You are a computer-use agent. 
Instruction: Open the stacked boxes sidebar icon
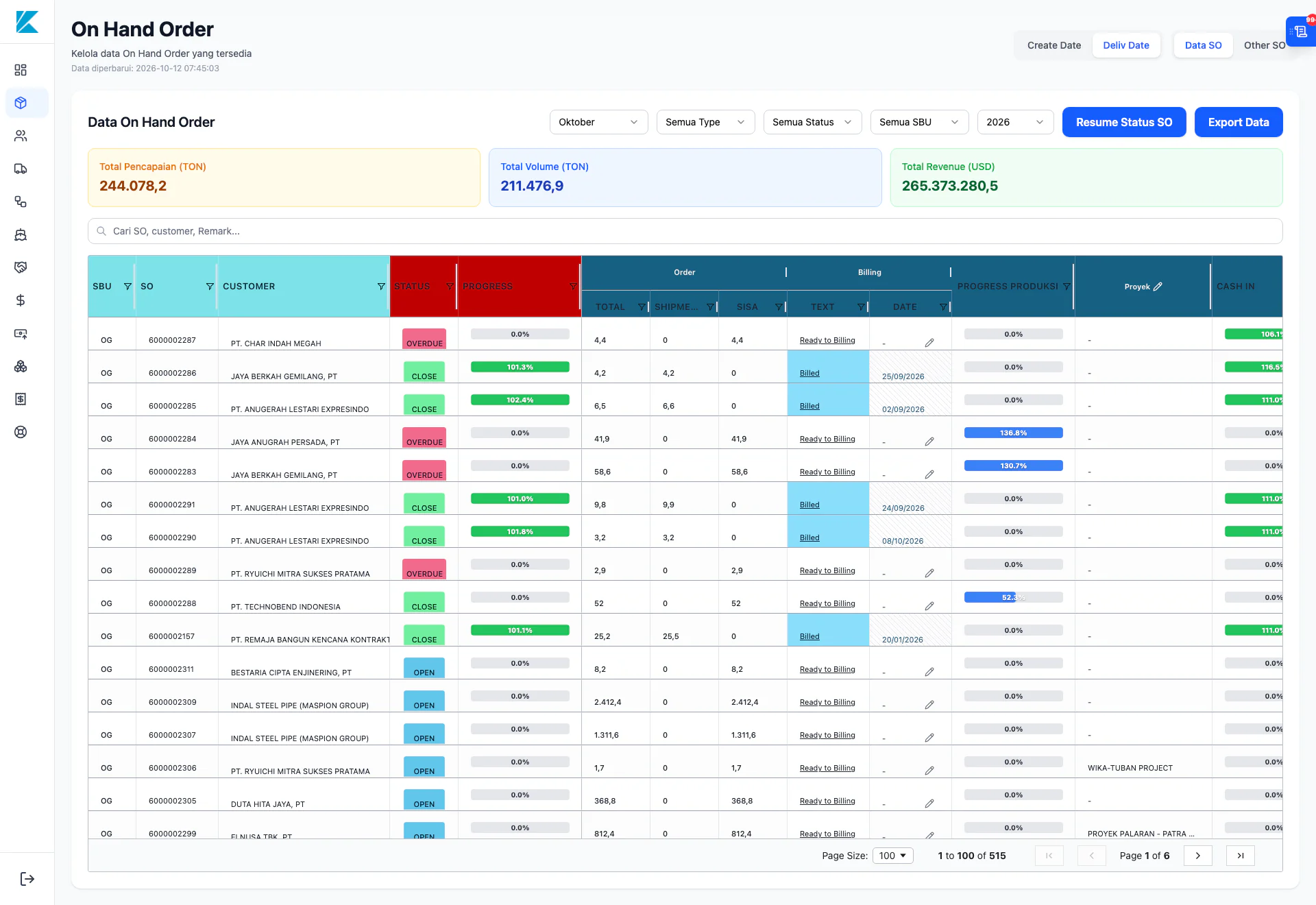[21, 366]
